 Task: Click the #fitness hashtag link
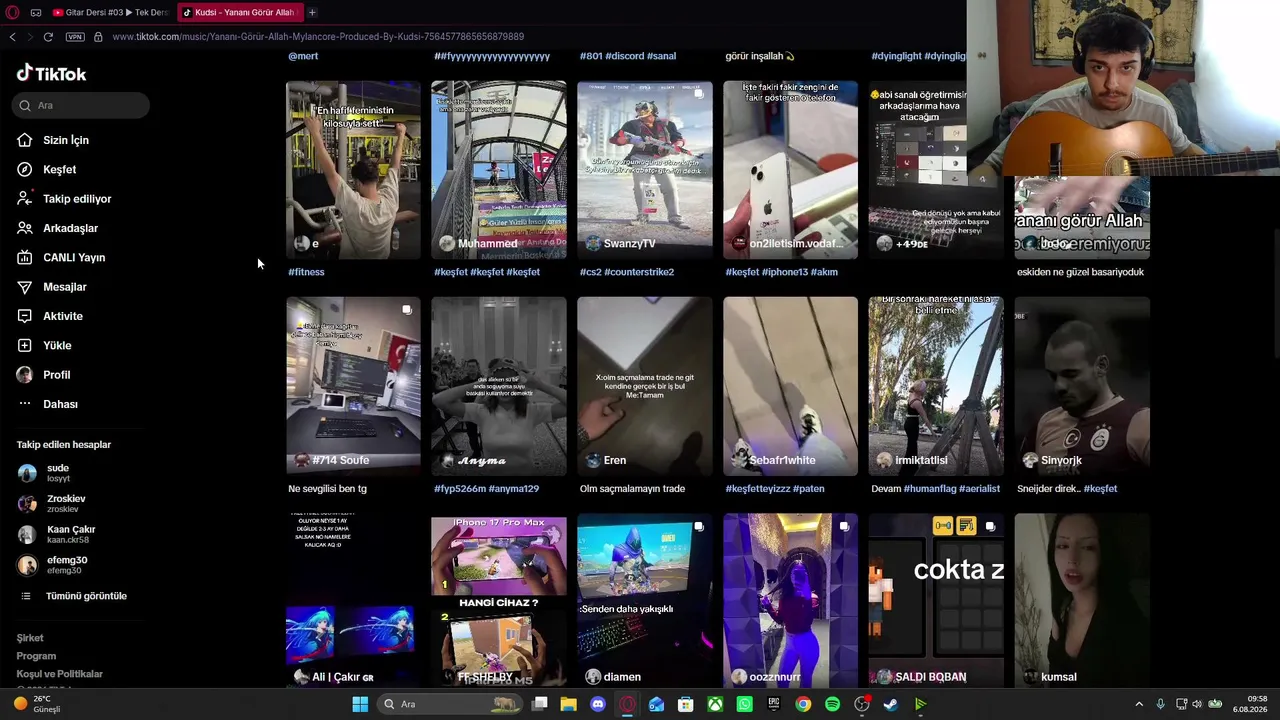(306, 272)
